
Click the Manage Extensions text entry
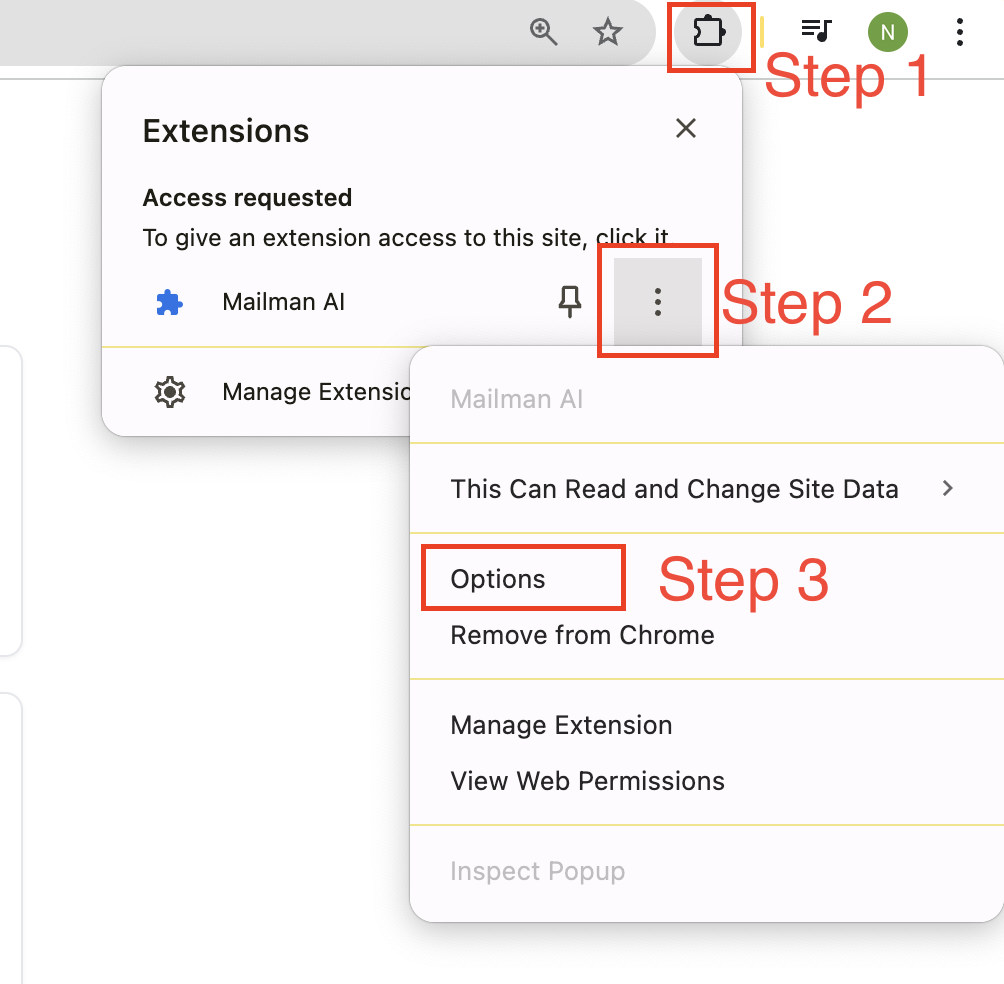pyautogui.click(x=316, y=391)
